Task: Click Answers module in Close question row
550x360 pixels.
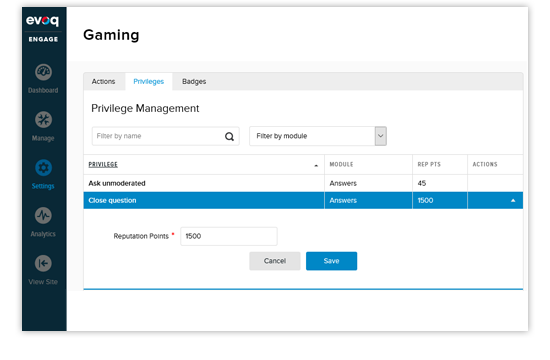Action: [343, 200]
